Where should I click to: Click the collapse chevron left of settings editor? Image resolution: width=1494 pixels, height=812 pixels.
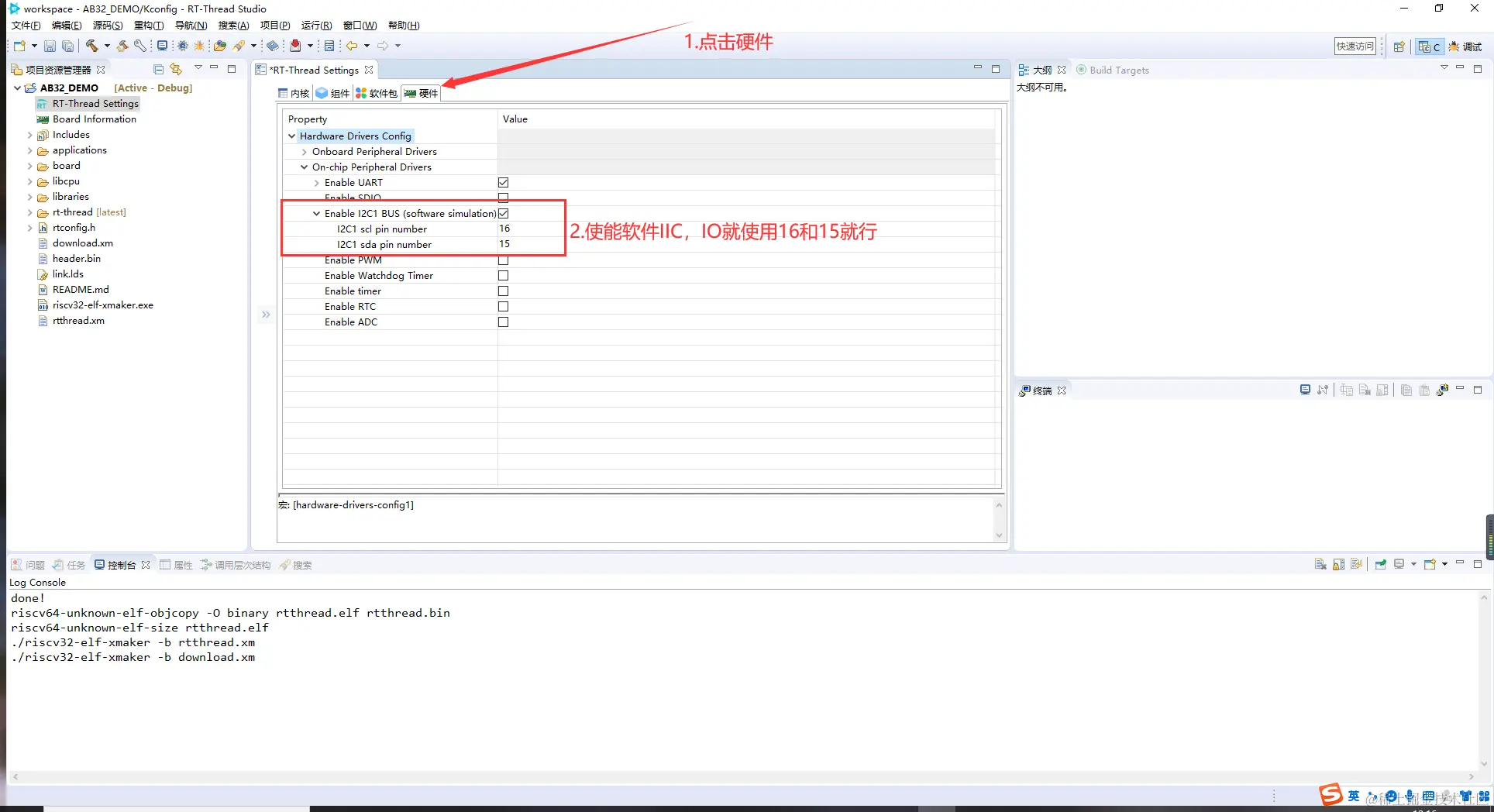[266, 315]
